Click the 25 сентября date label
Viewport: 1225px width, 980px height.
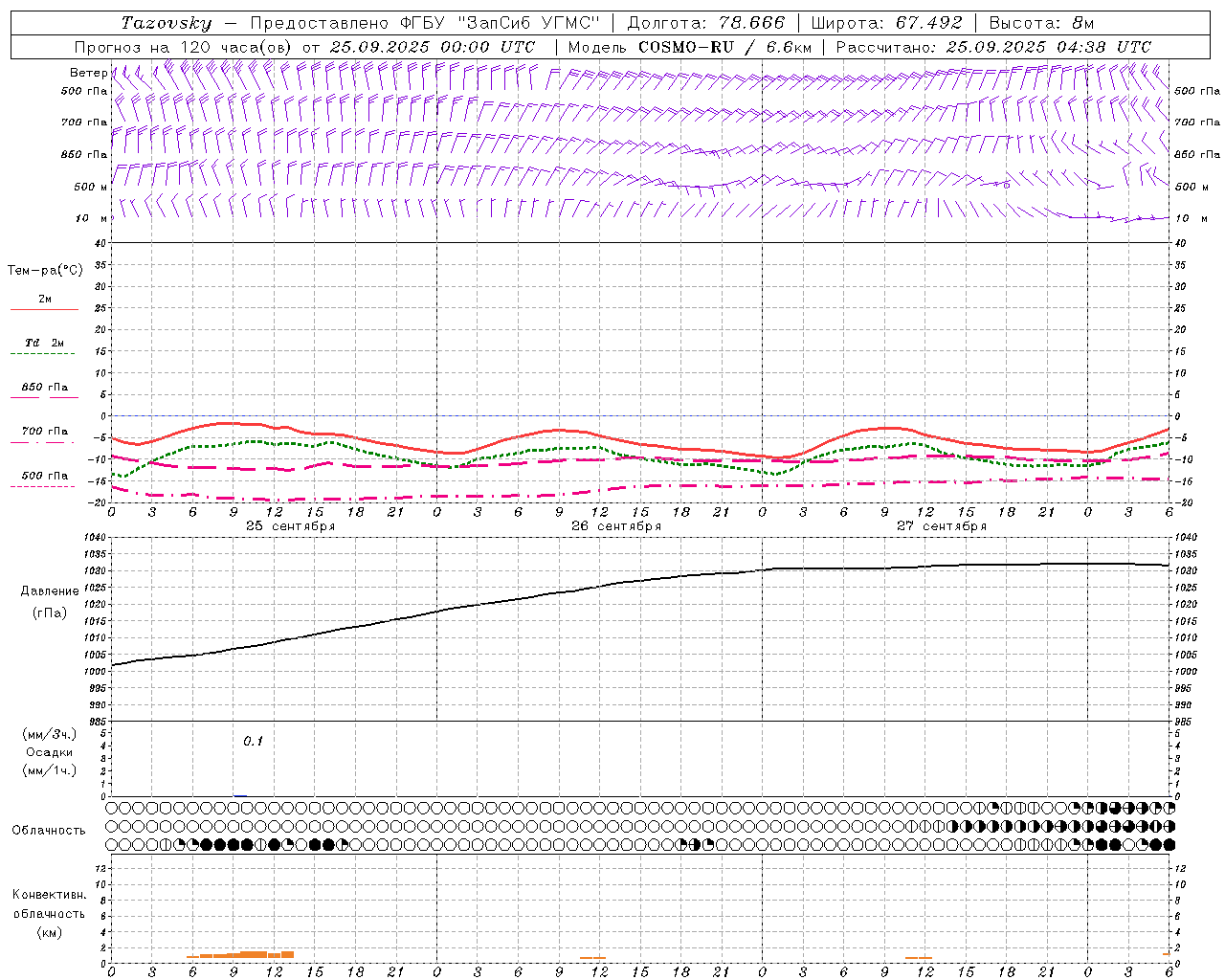(x=290, y=526)
